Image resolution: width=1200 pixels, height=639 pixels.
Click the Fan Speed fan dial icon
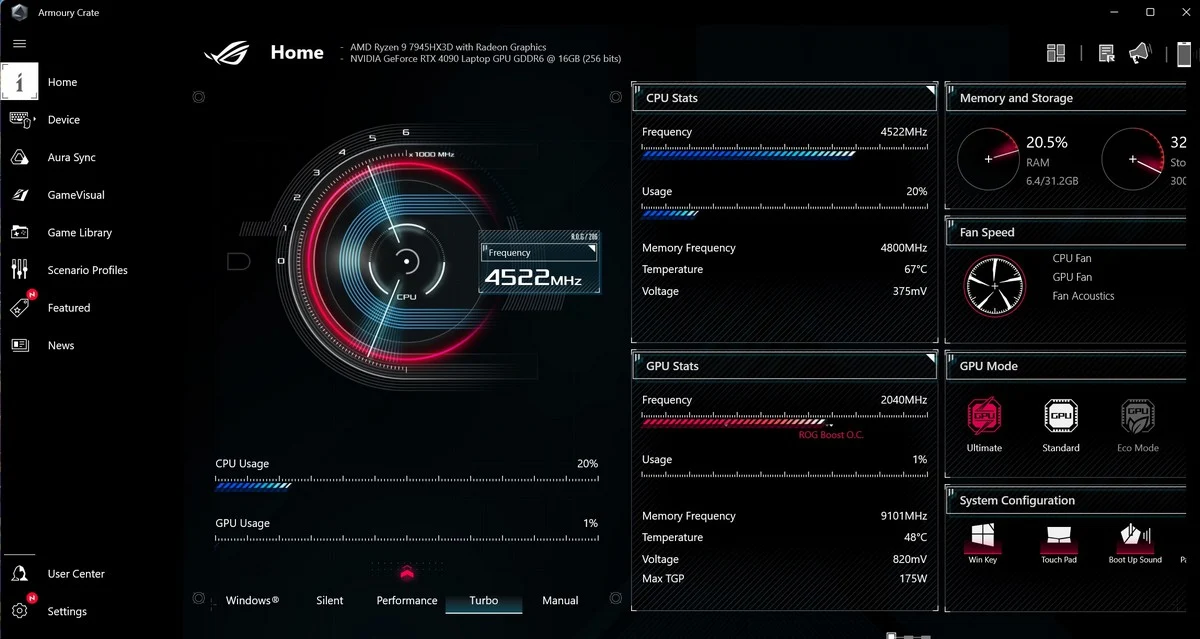[995, 285]
